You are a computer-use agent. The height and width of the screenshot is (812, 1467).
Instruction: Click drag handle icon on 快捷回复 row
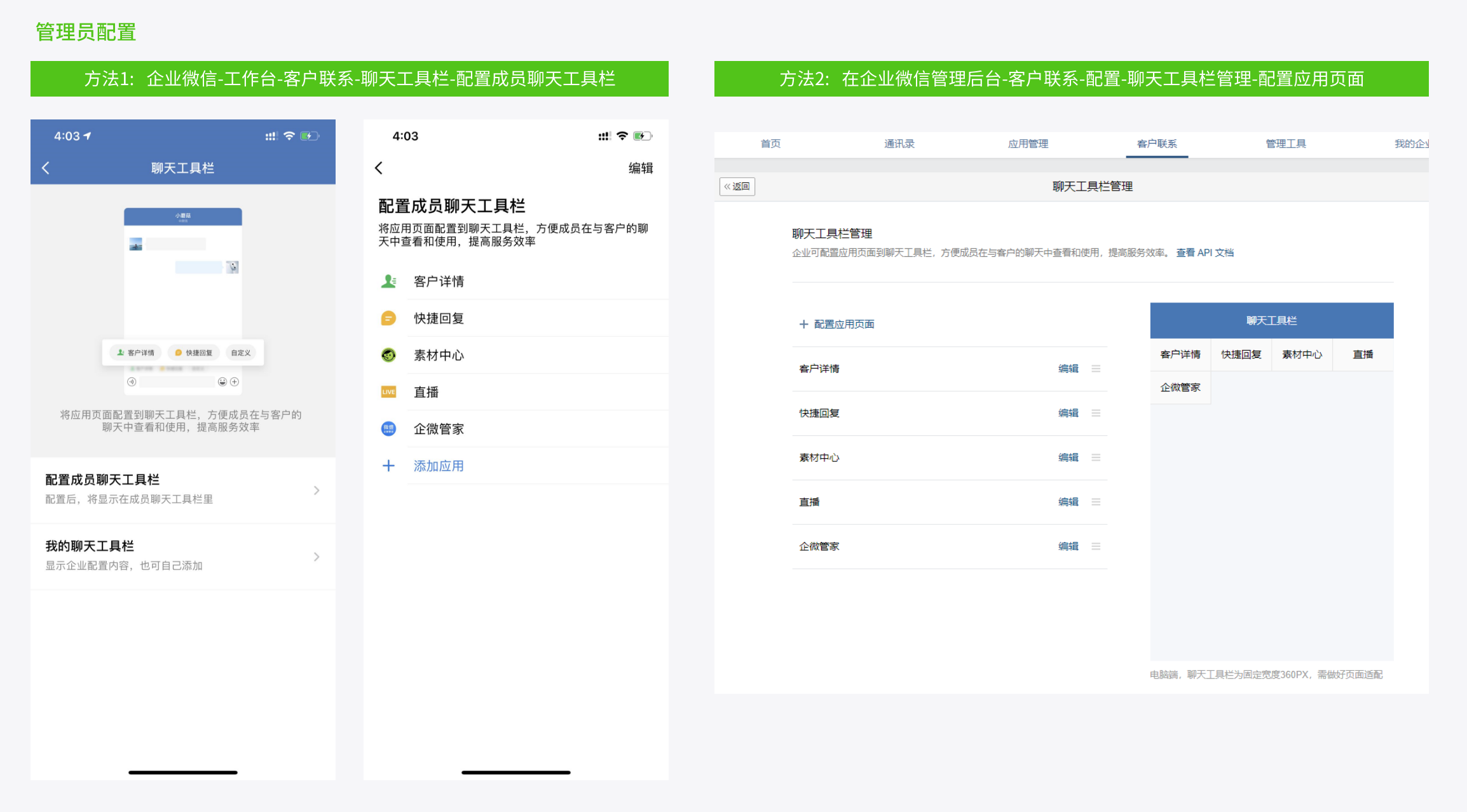coord(1096,413)
